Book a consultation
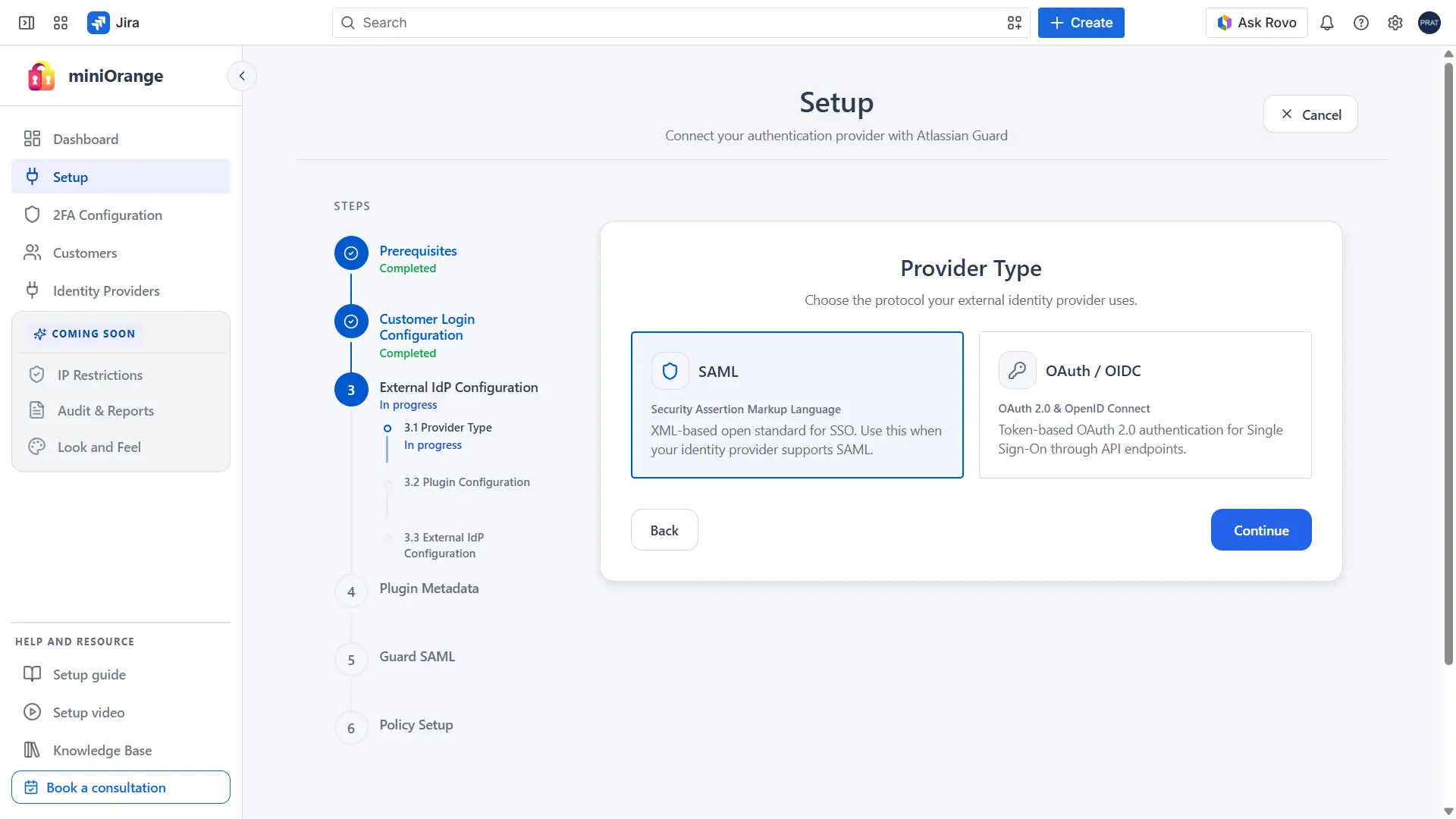The height and width of the screenshot is (819, 1456). point(121,787)
